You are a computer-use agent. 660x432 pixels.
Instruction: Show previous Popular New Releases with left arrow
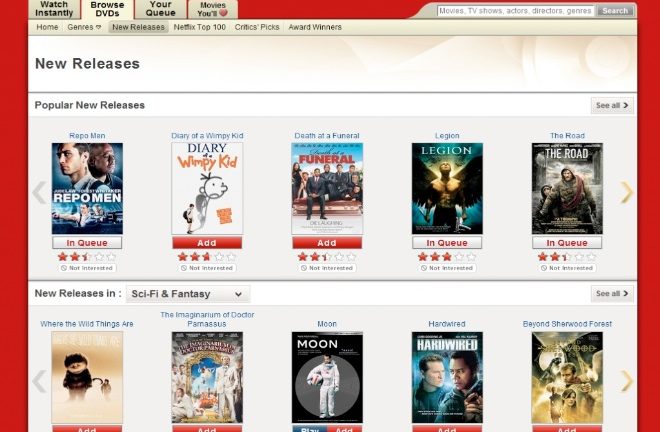pos(39,192)
